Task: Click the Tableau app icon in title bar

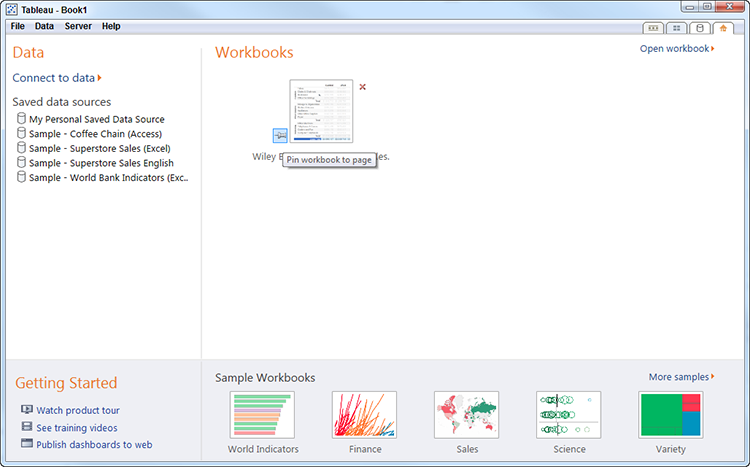Action: click(12, 10)
